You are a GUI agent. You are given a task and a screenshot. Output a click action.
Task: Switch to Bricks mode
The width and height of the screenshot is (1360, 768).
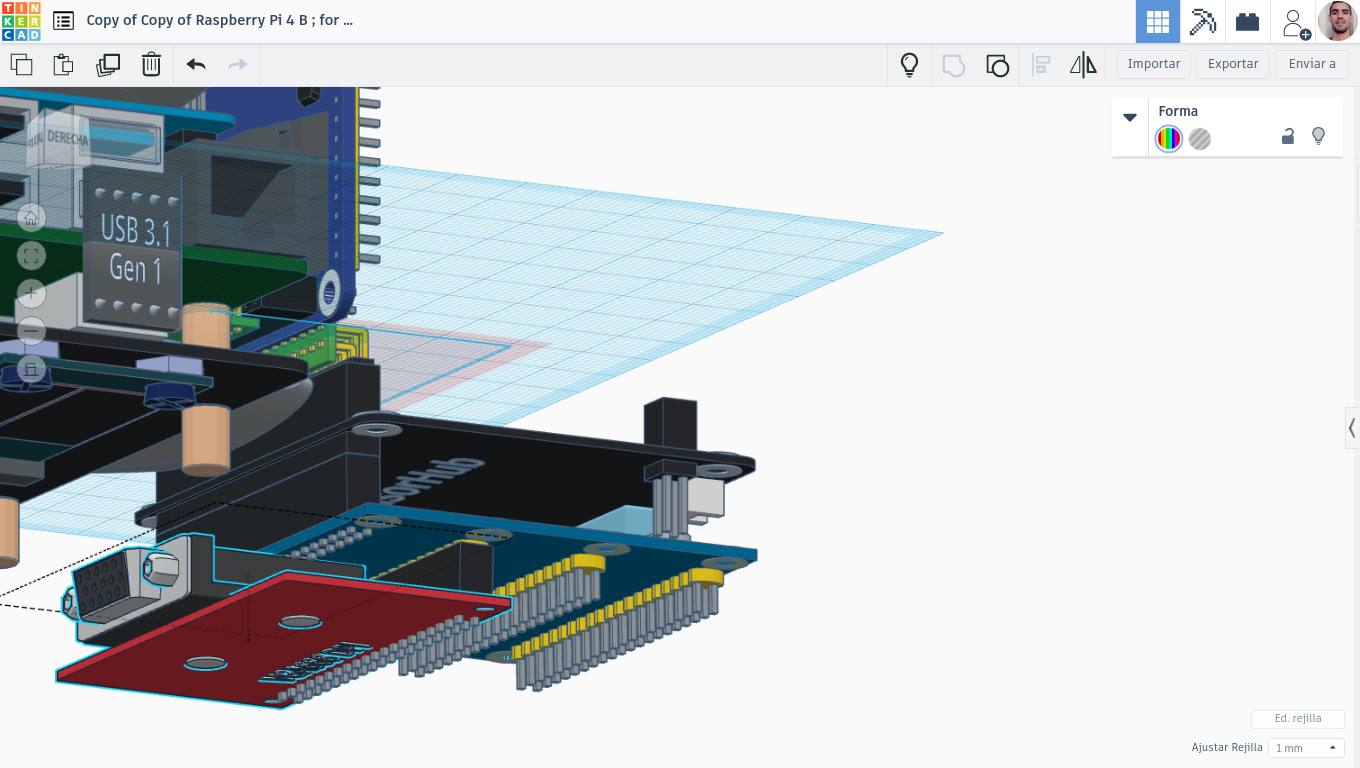tap(1247, 21)
